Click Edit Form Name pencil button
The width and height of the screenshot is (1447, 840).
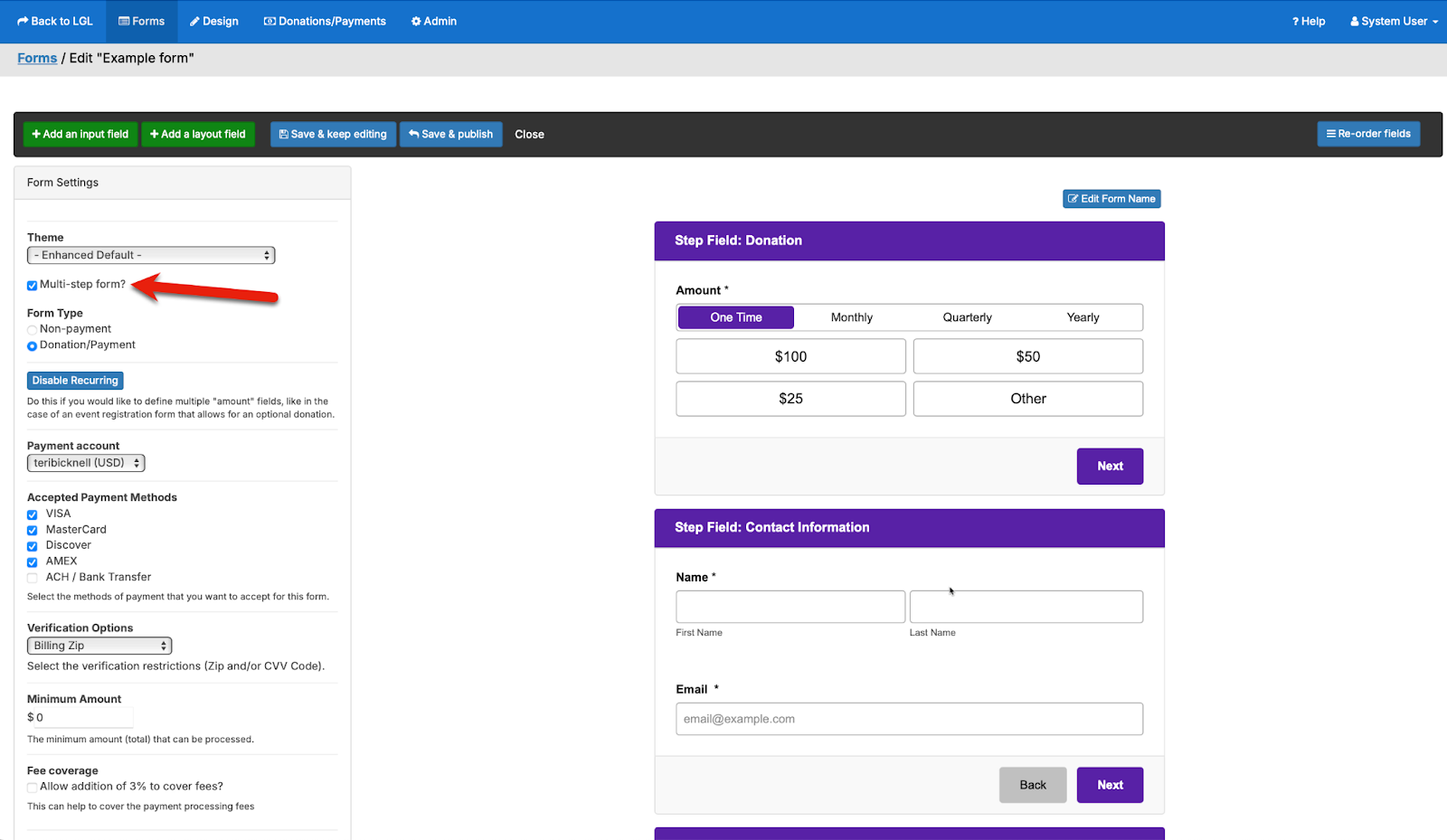1111,199
